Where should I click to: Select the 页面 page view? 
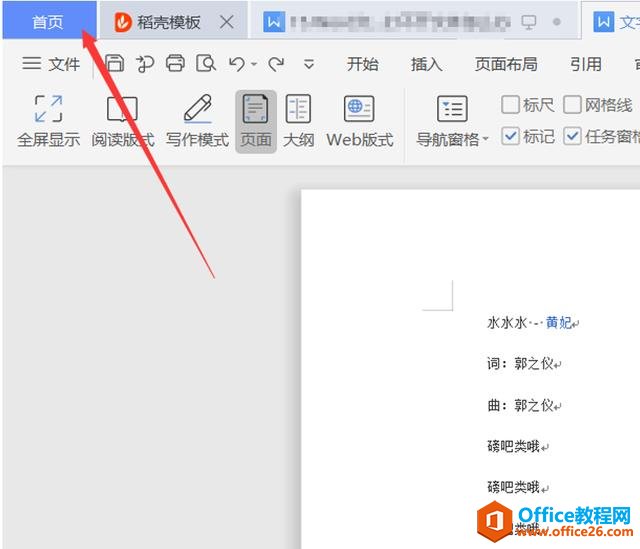pos(256,121)
